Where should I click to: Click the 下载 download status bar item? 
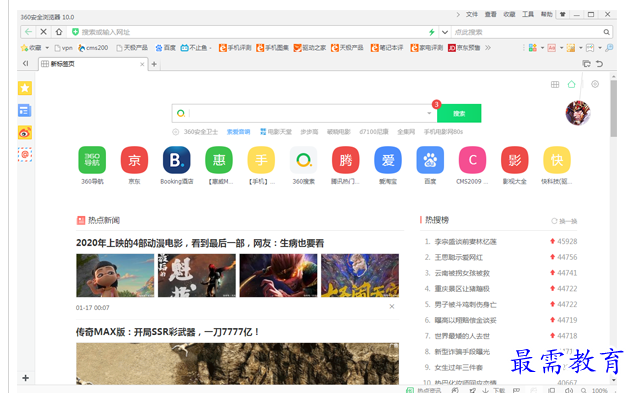[494, 390]
